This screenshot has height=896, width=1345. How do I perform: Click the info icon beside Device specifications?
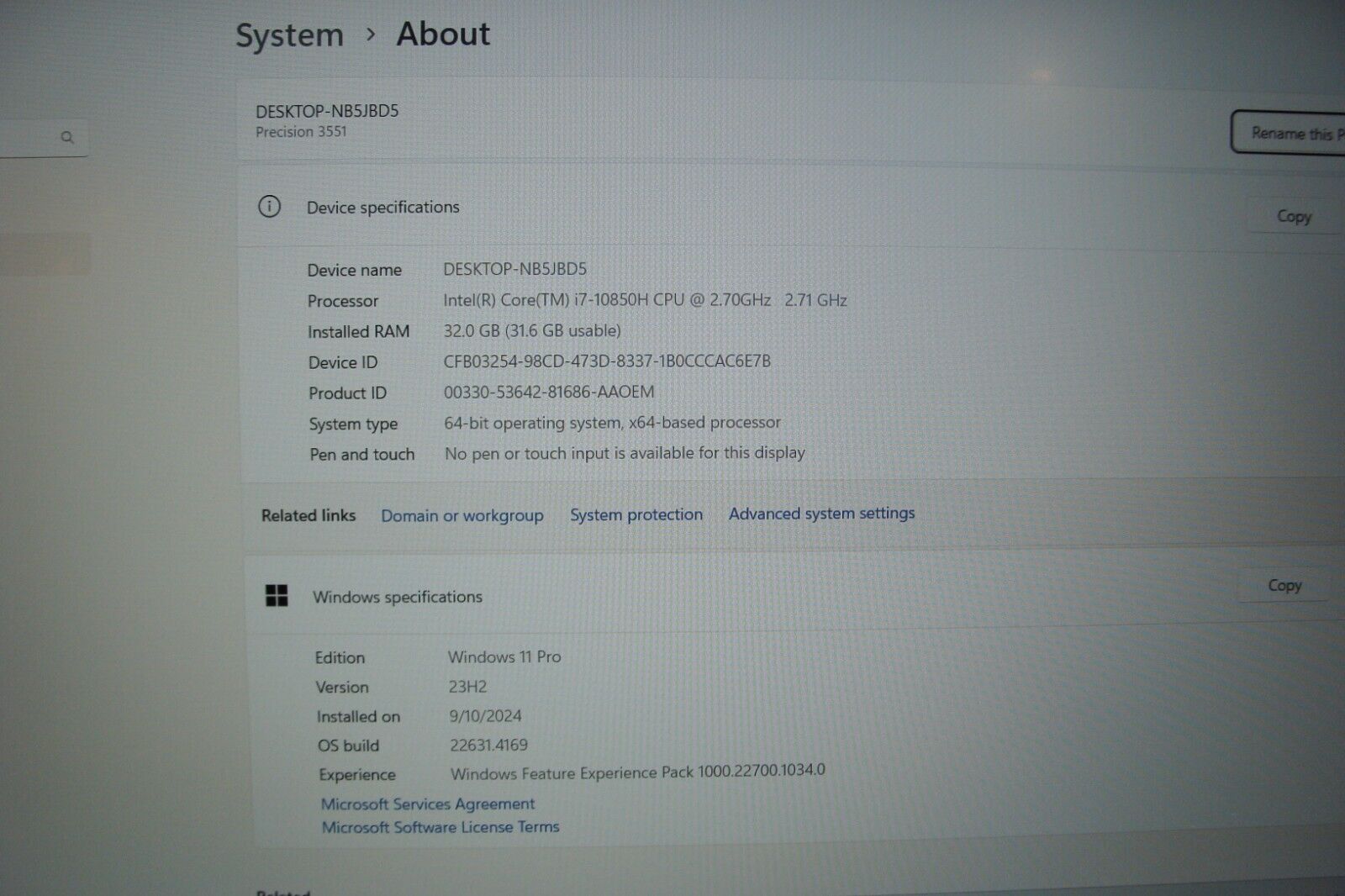click(269, 207)
